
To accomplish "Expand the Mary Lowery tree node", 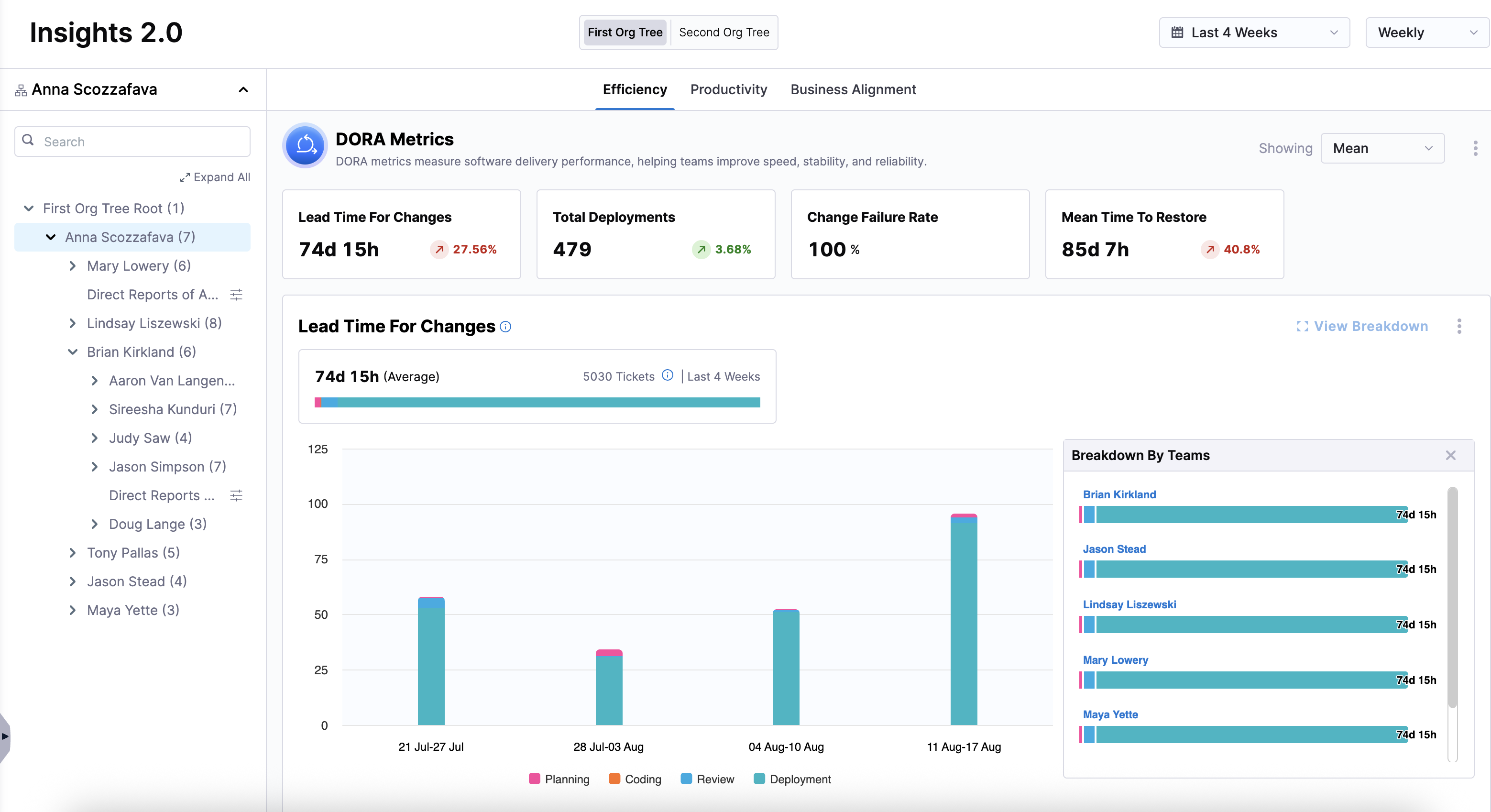I will (72, 266).
